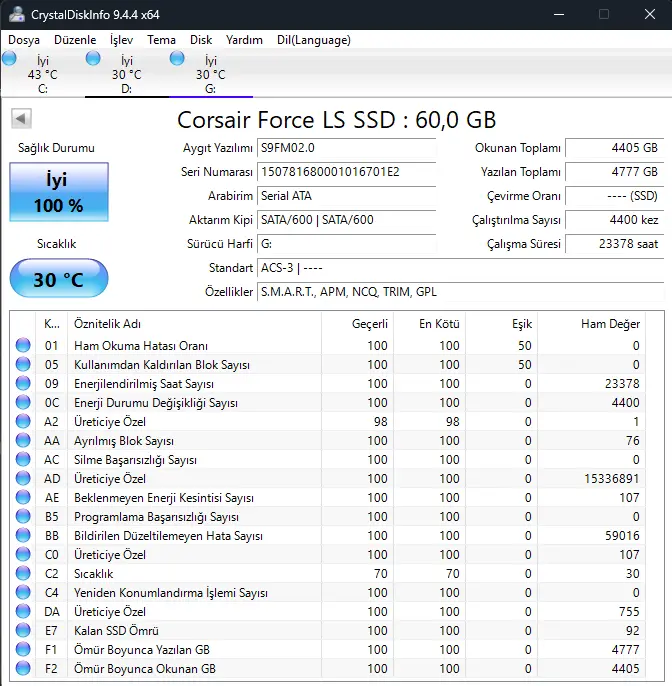This screenshot has height=686, width=672.
Task: Go to previous disk with left arrow button
Action: [21, 118]
